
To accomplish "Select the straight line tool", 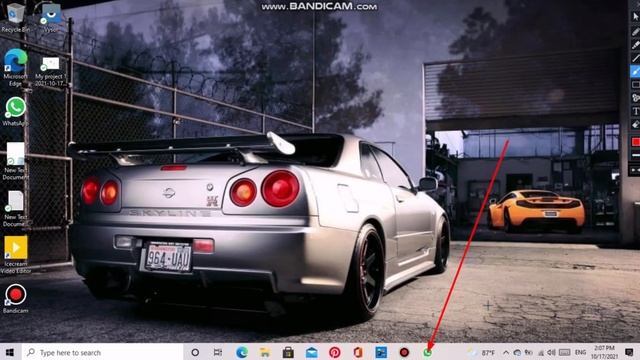I will pyautogui.click(x=635, y=58).
